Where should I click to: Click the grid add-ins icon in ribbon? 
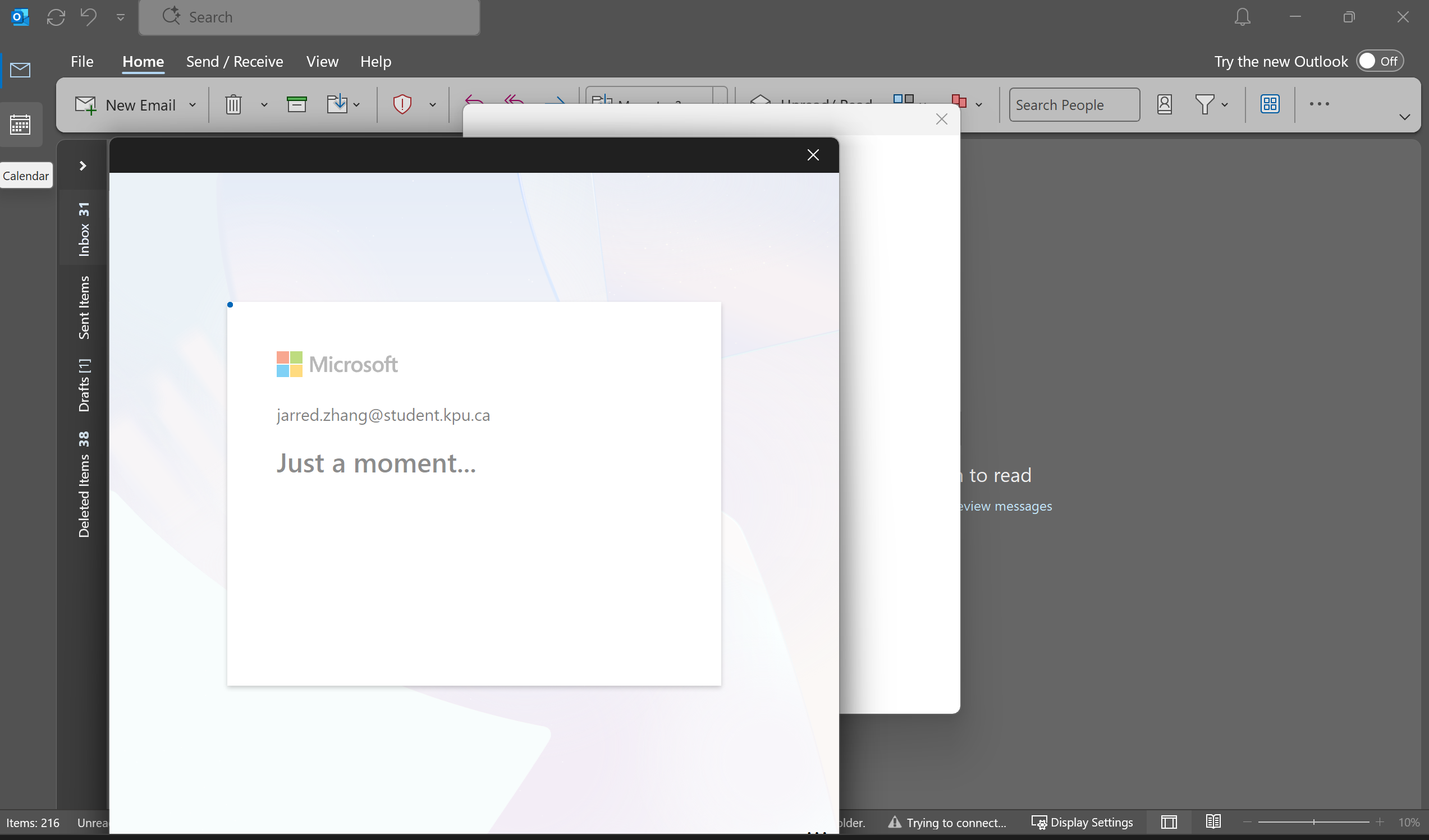[1270, 104]
